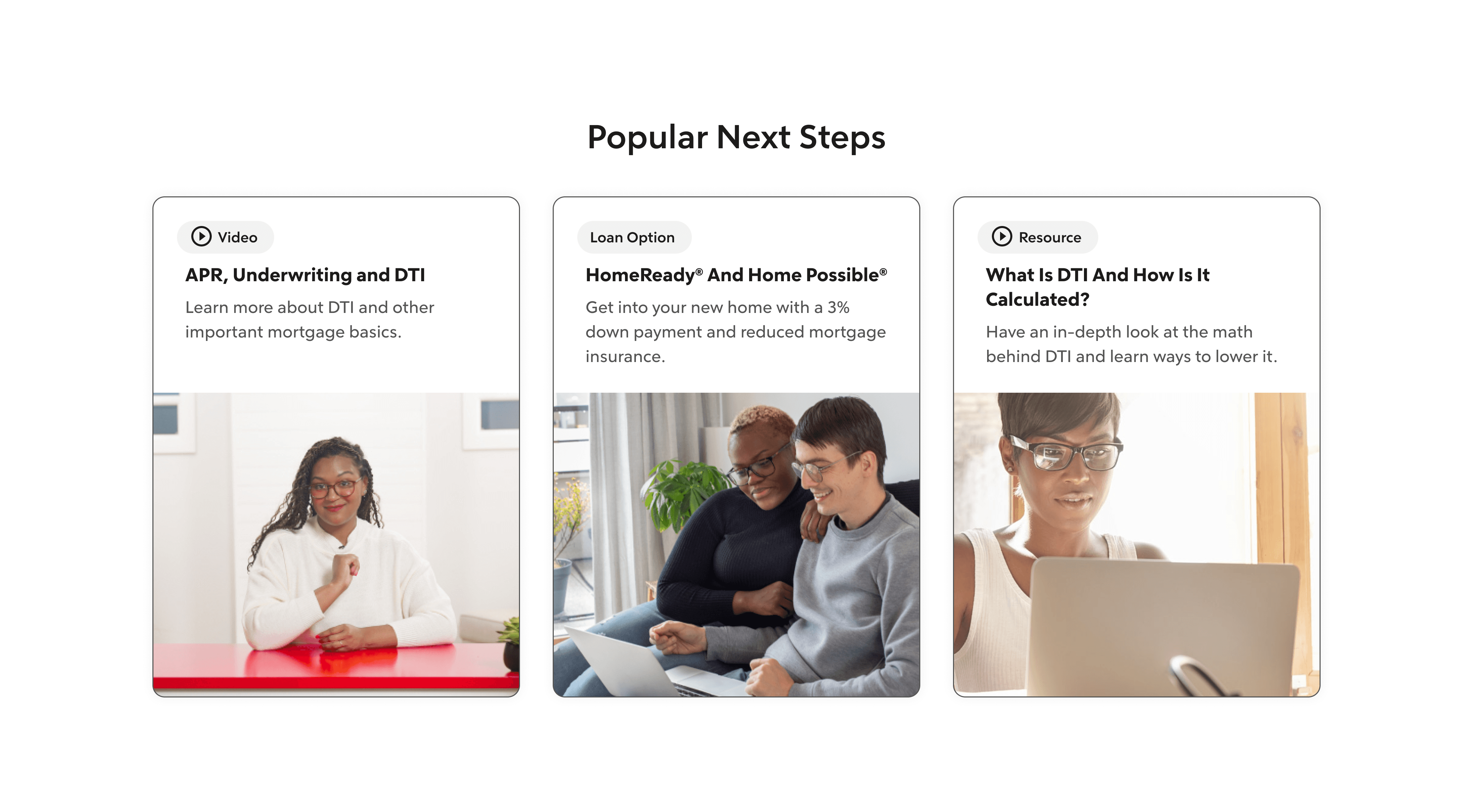Click the Learn more about DTI description text
Screen dimensions: 1473x812
coord(309,320)
